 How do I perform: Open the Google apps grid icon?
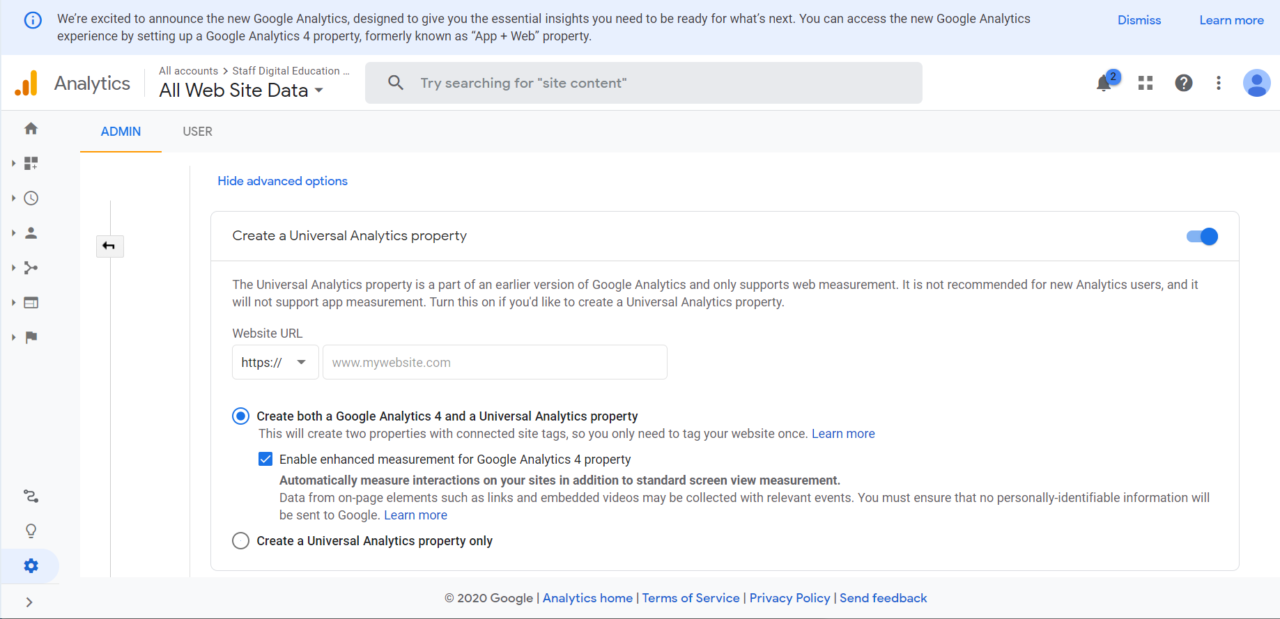point(1145,83)
